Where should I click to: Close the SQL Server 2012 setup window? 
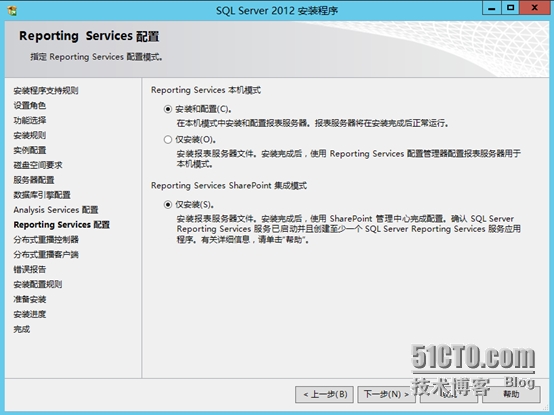(535, 8)
